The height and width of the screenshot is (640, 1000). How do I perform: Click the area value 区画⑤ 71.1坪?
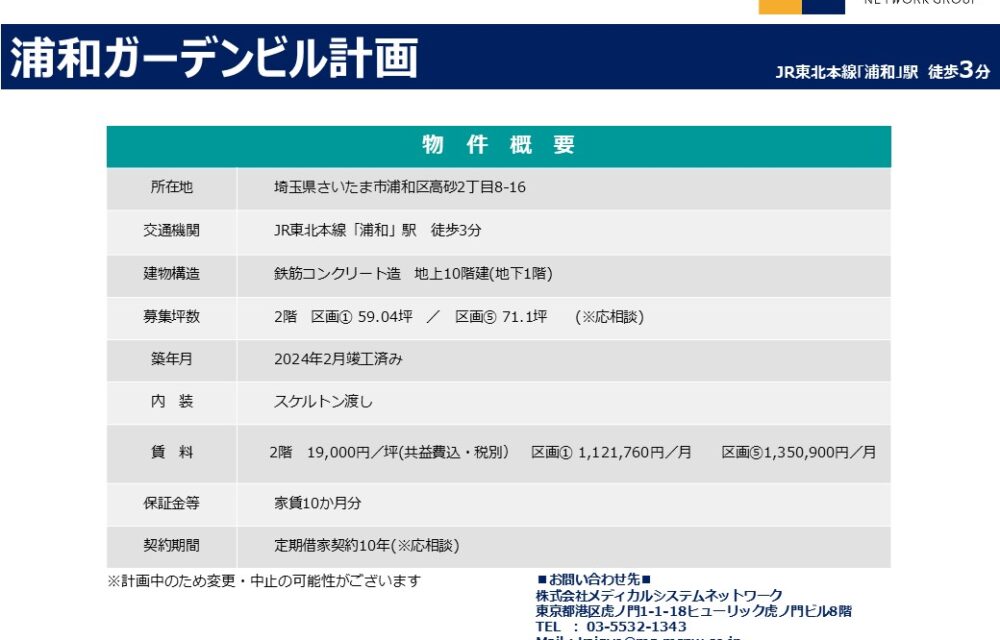tap(501, 317)
